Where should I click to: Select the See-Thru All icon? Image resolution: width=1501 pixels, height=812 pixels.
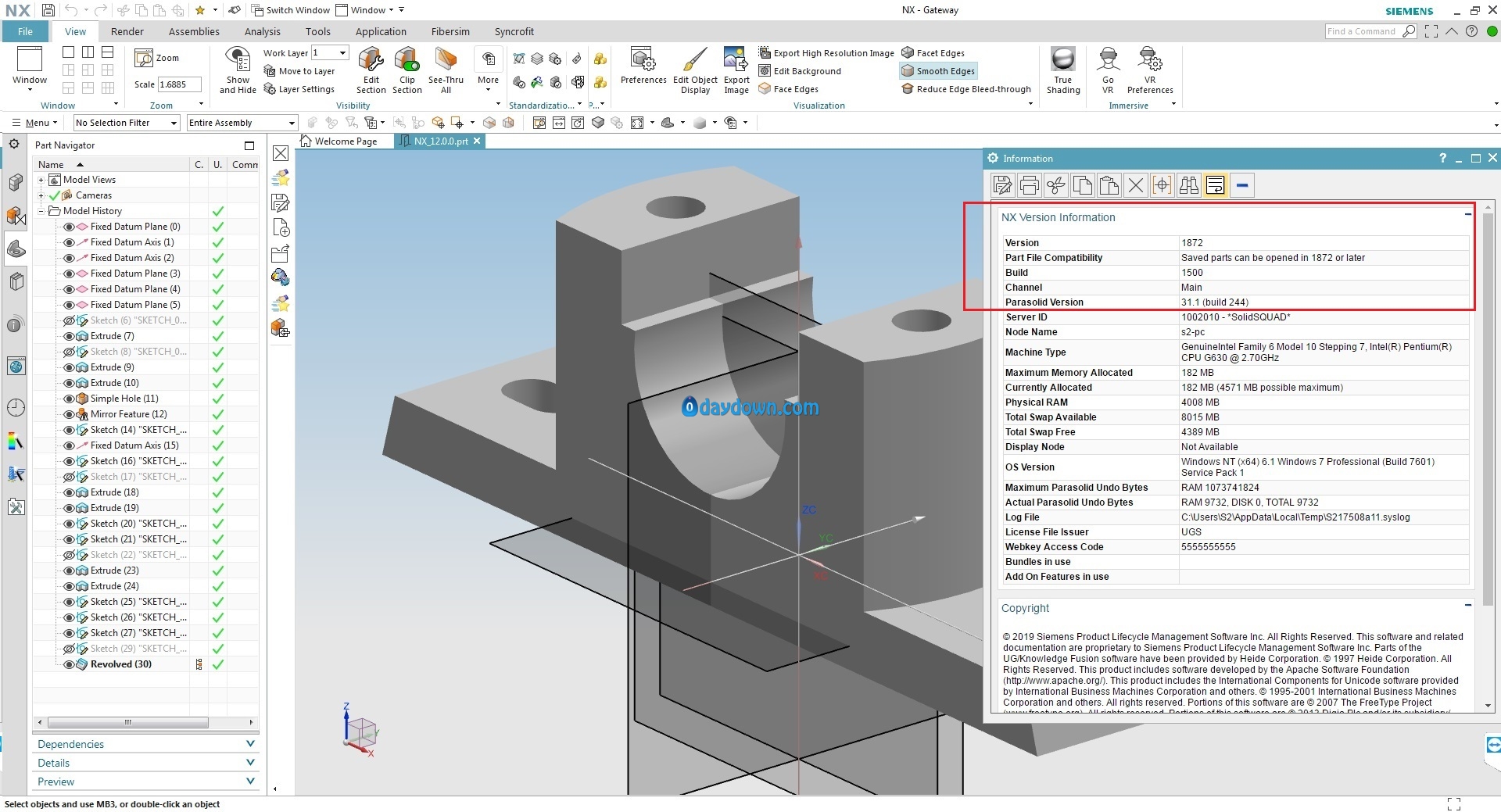pyautogui.click(x=446, y=70)
